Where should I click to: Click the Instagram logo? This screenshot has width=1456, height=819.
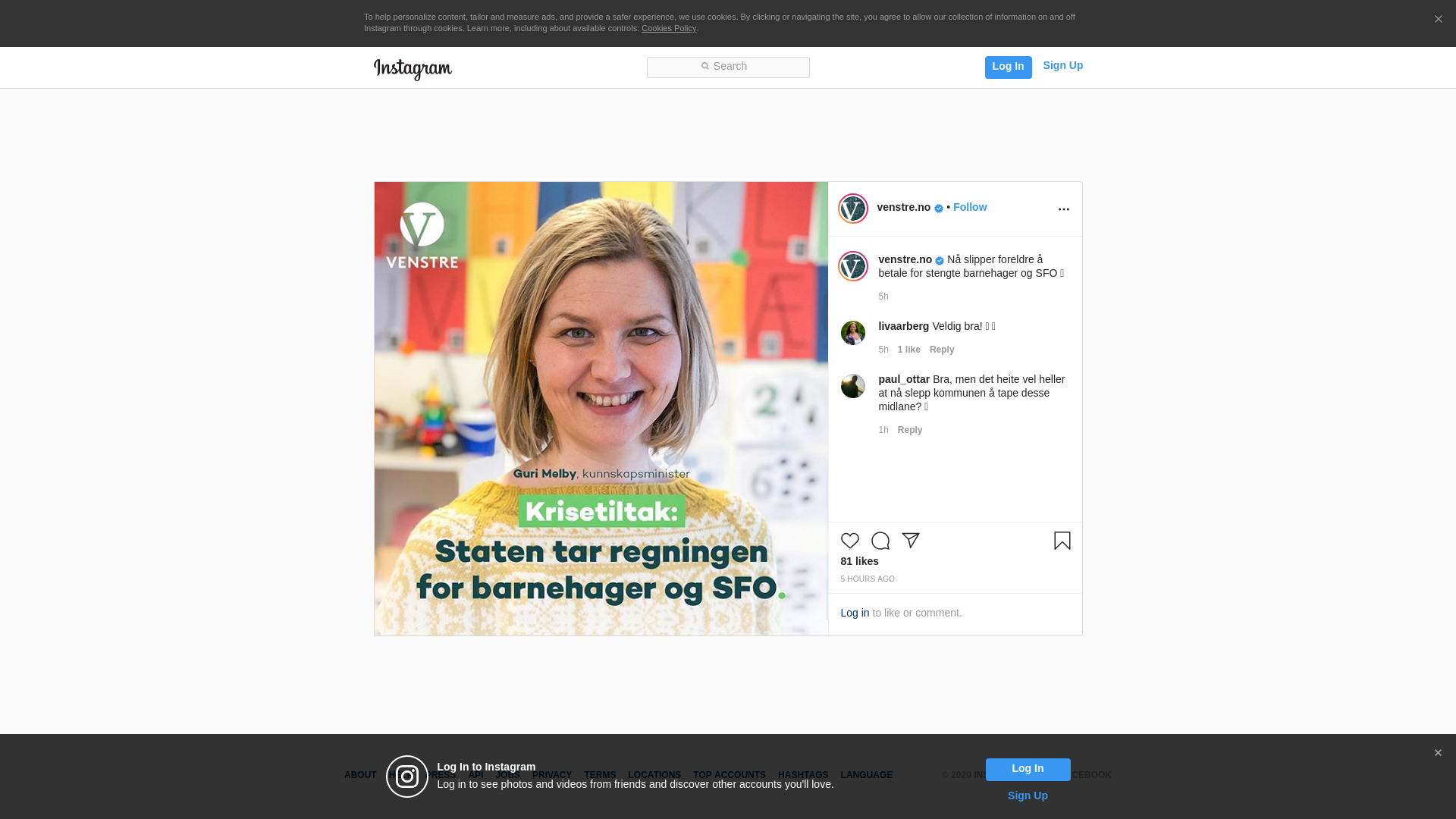[413, 69]
